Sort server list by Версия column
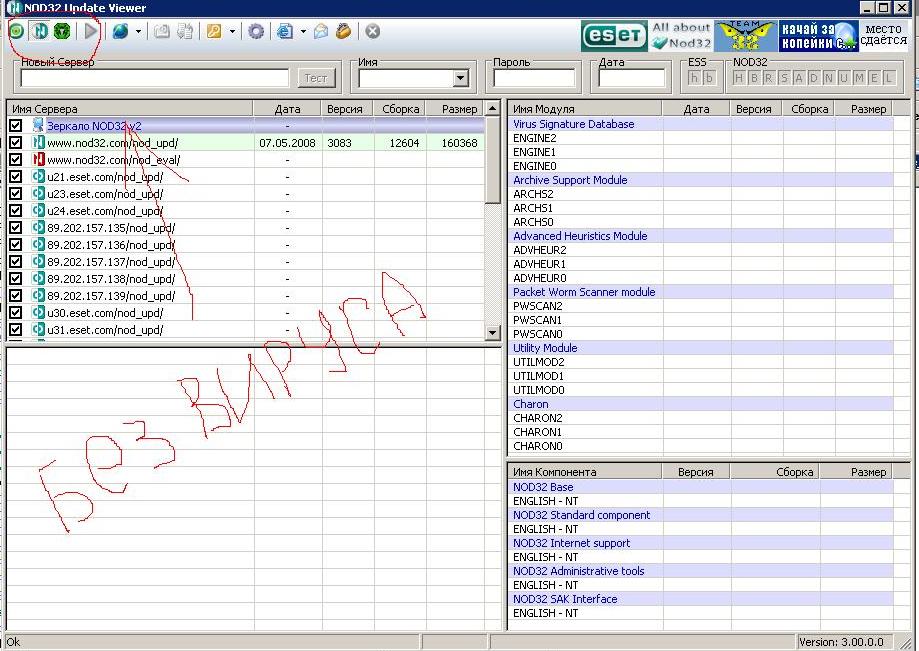This screenshot has height=651, width=919. 346,108
